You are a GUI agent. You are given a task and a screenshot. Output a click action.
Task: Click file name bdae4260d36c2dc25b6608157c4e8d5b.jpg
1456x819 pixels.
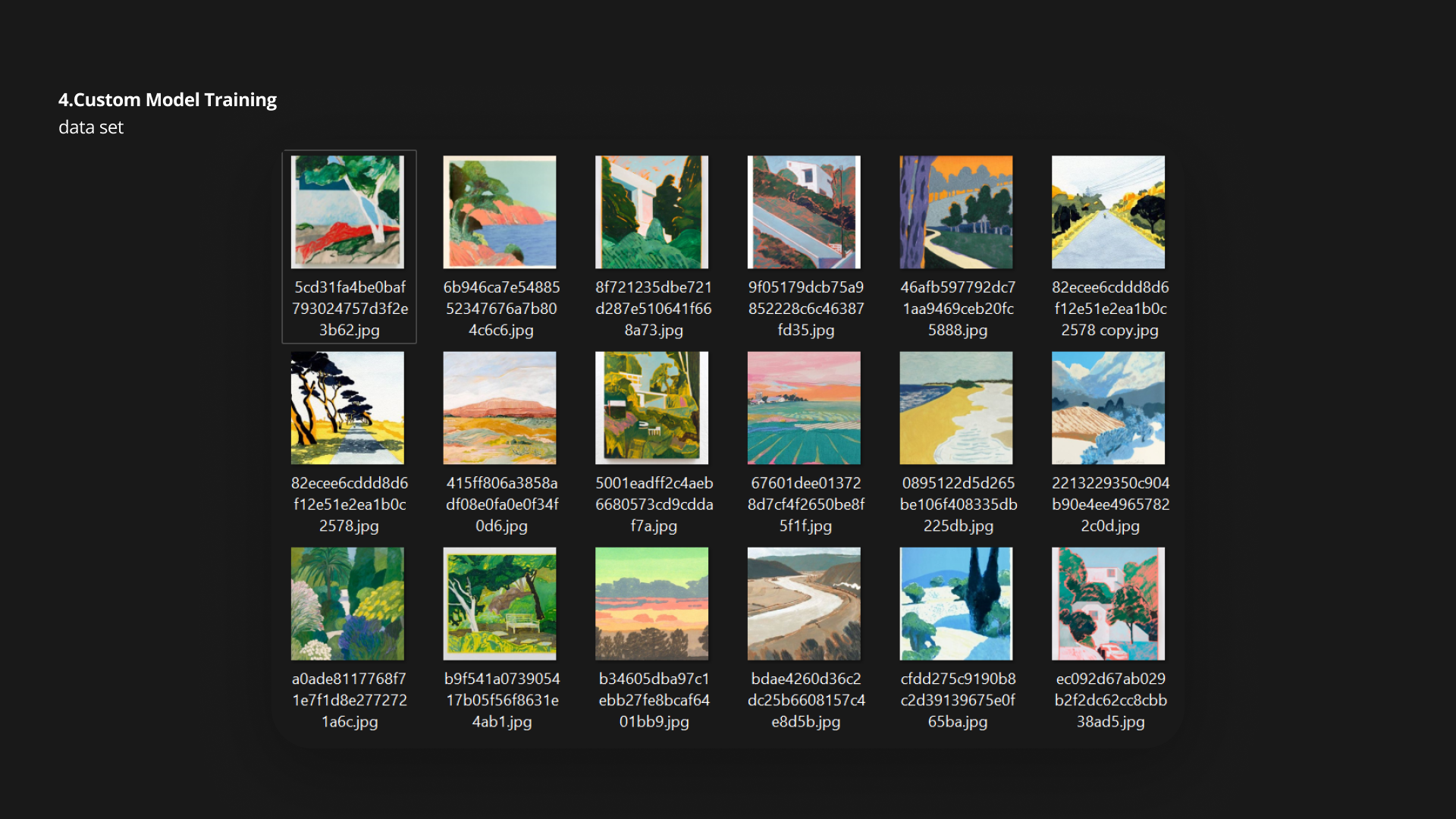tap(806, 700)
